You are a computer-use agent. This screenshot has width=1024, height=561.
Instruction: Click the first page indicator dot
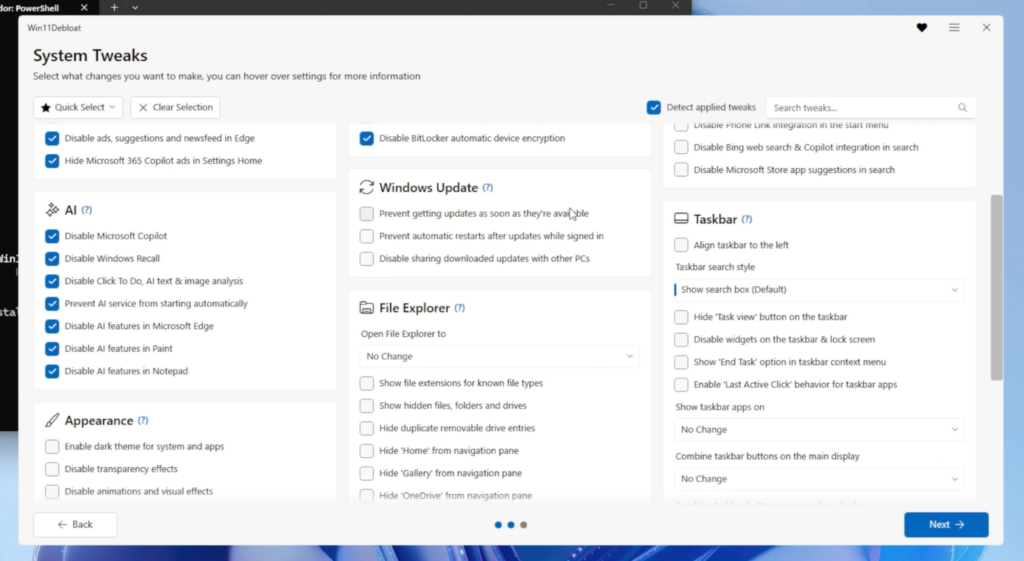[498, 524]
